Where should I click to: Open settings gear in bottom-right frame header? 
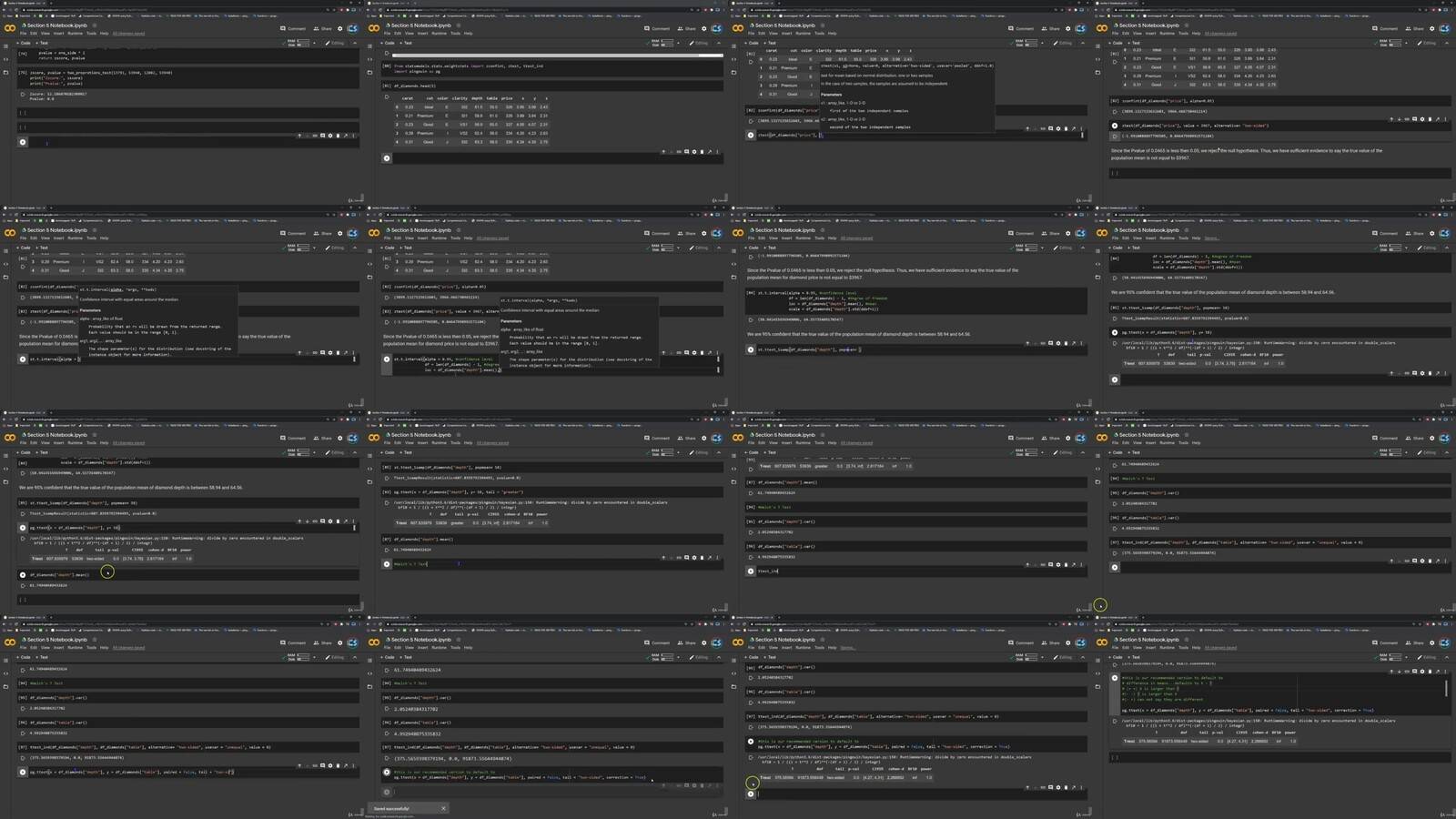[x=1432, y=642]
